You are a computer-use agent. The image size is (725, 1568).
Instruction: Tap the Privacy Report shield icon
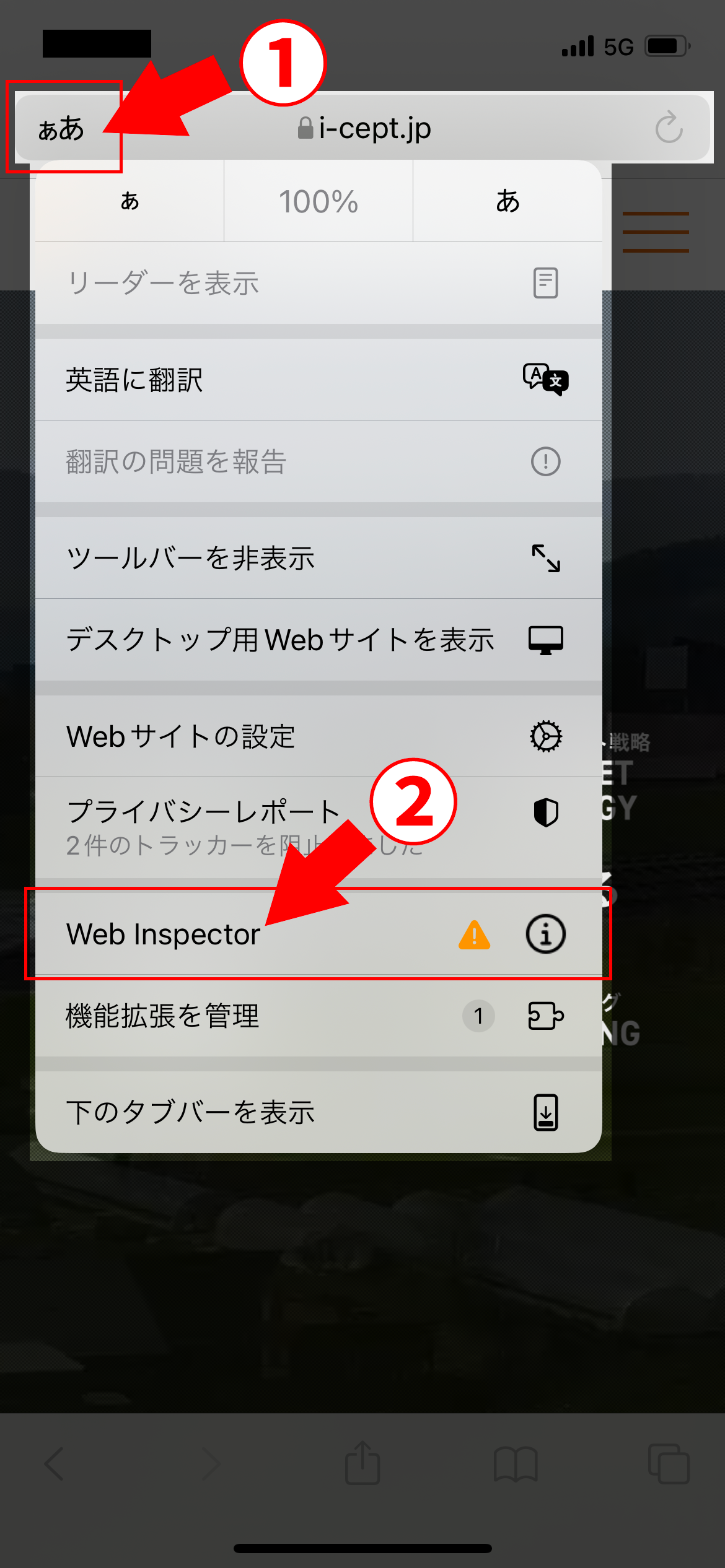click(x=546, y=812)
